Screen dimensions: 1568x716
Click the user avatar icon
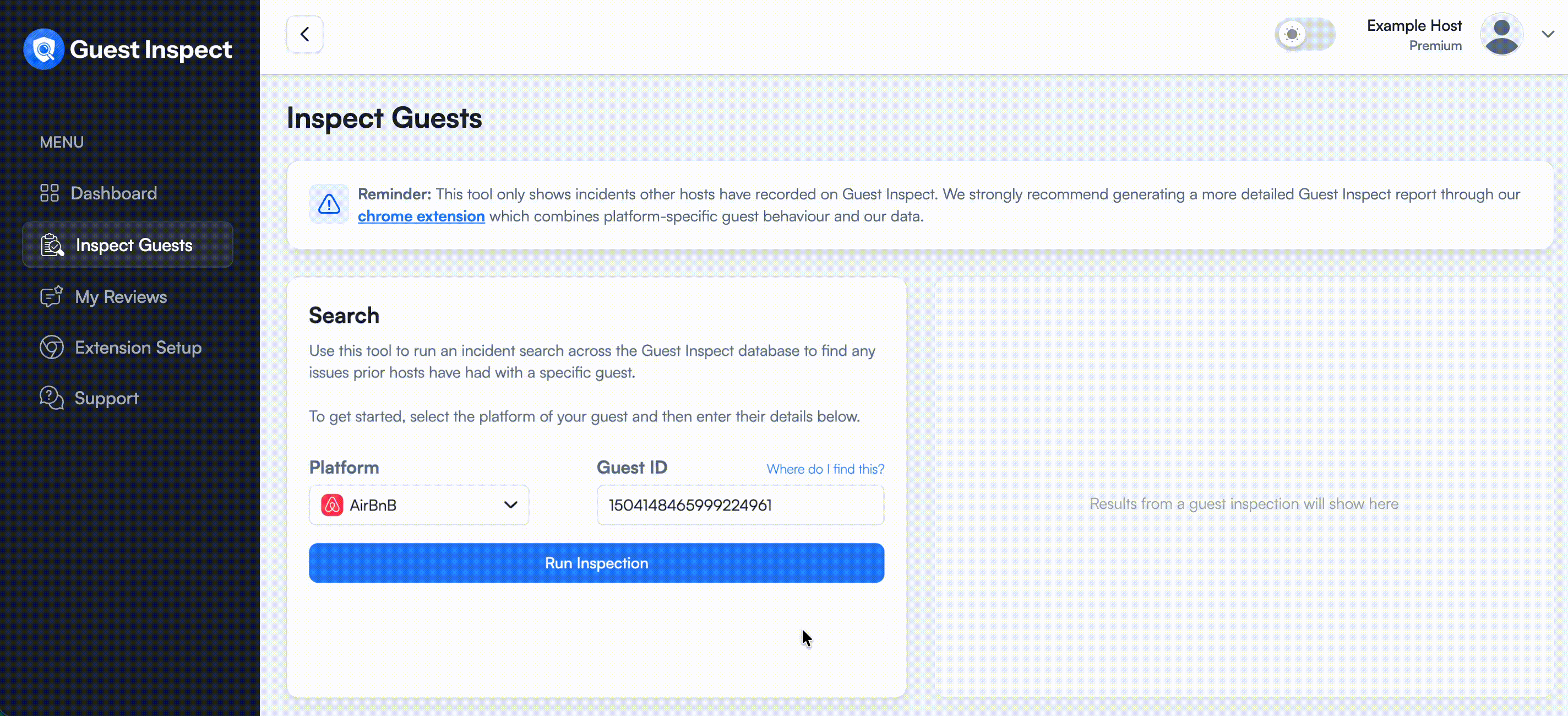coord(1501,34)
